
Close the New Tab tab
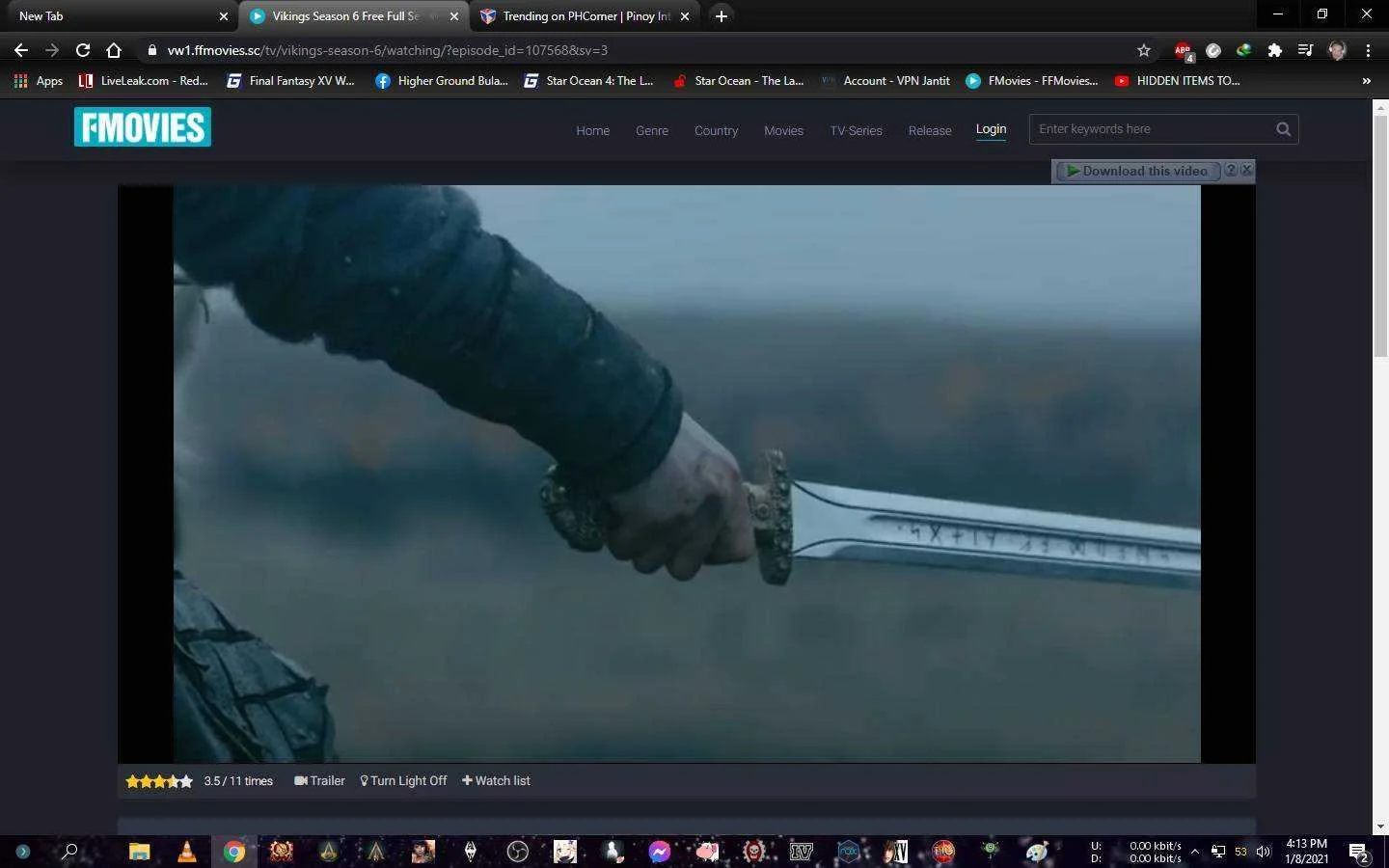pos(224,16)
